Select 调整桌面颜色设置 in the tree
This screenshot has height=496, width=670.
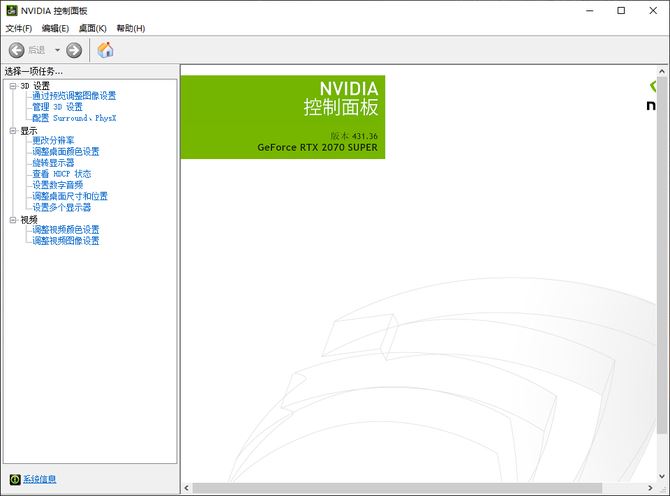[66, 152]
